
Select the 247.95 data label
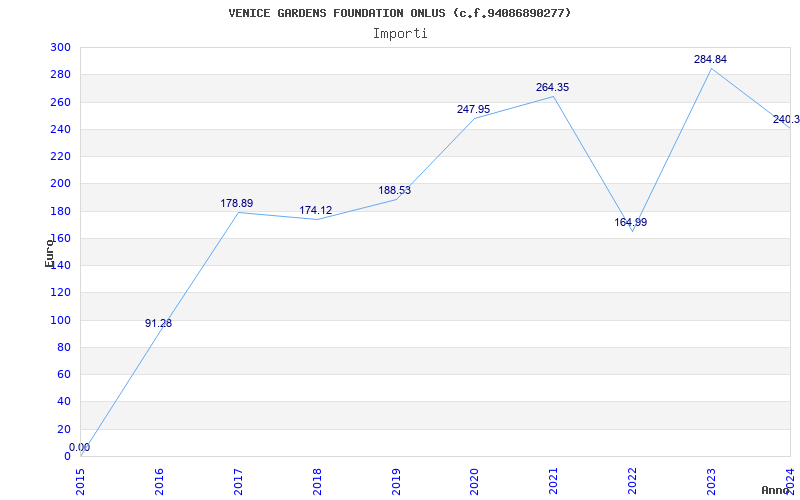click(x=473, y=109)
